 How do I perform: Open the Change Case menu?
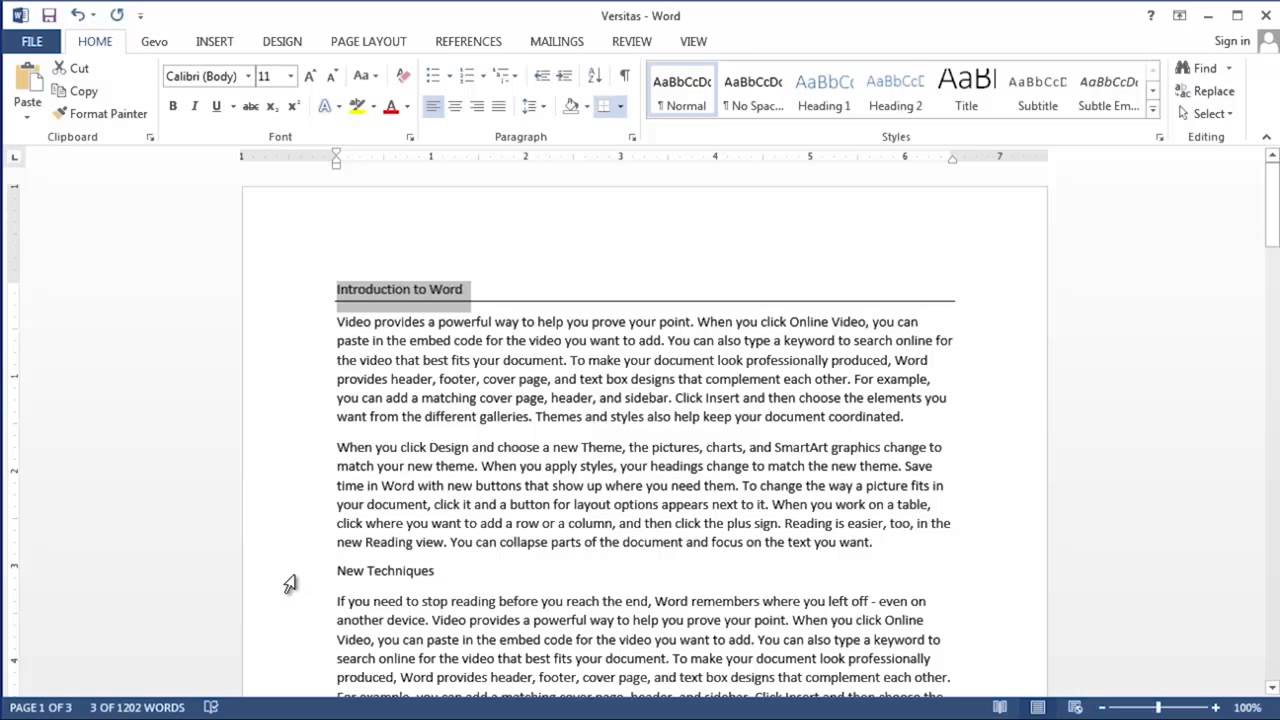click(x=366, y=76)
